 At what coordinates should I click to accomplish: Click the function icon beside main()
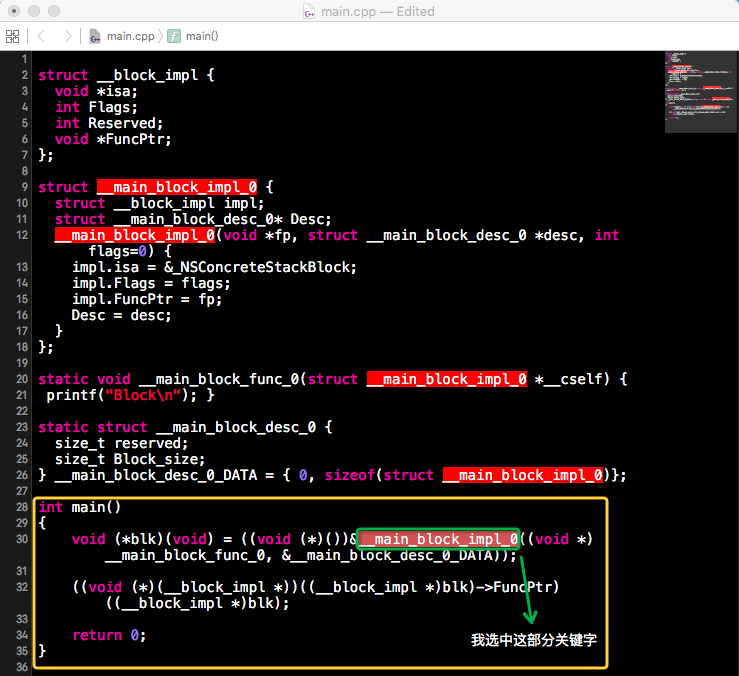tap(174, 36)
